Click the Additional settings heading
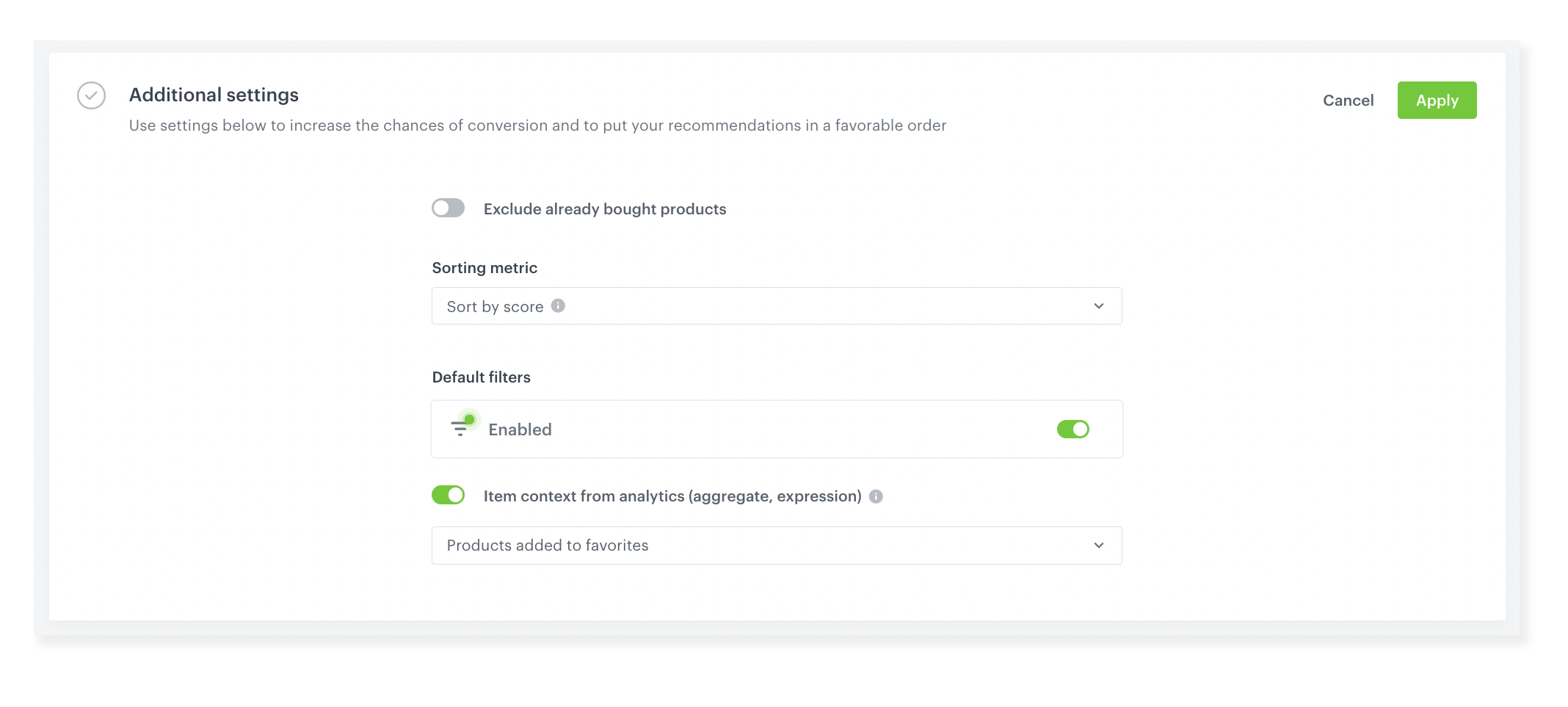Viewport: 1568px width, 707px height. pos(214,95)
